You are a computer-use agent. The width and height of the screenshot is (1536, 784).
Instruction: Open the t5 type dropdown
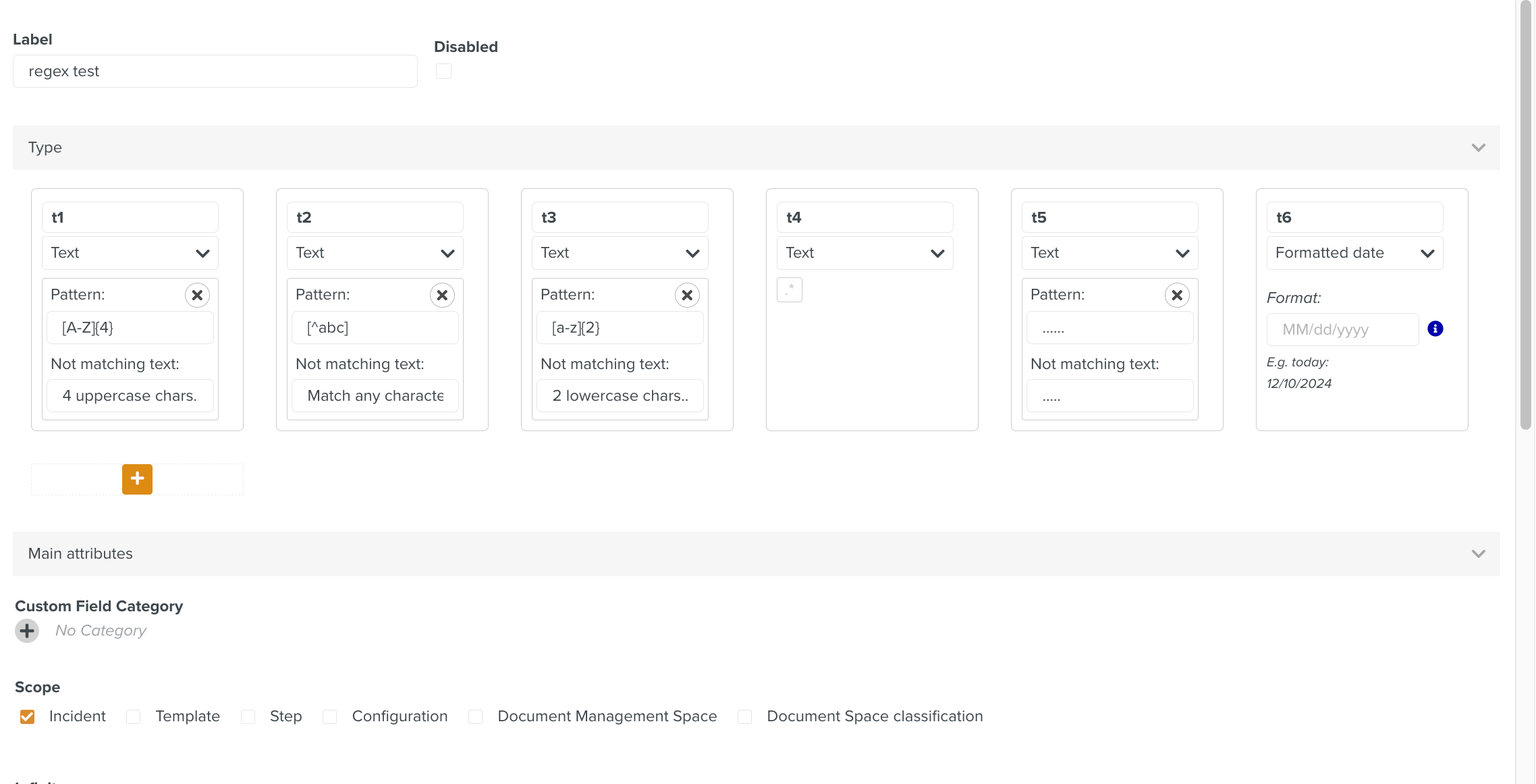tap(1110, 253)
